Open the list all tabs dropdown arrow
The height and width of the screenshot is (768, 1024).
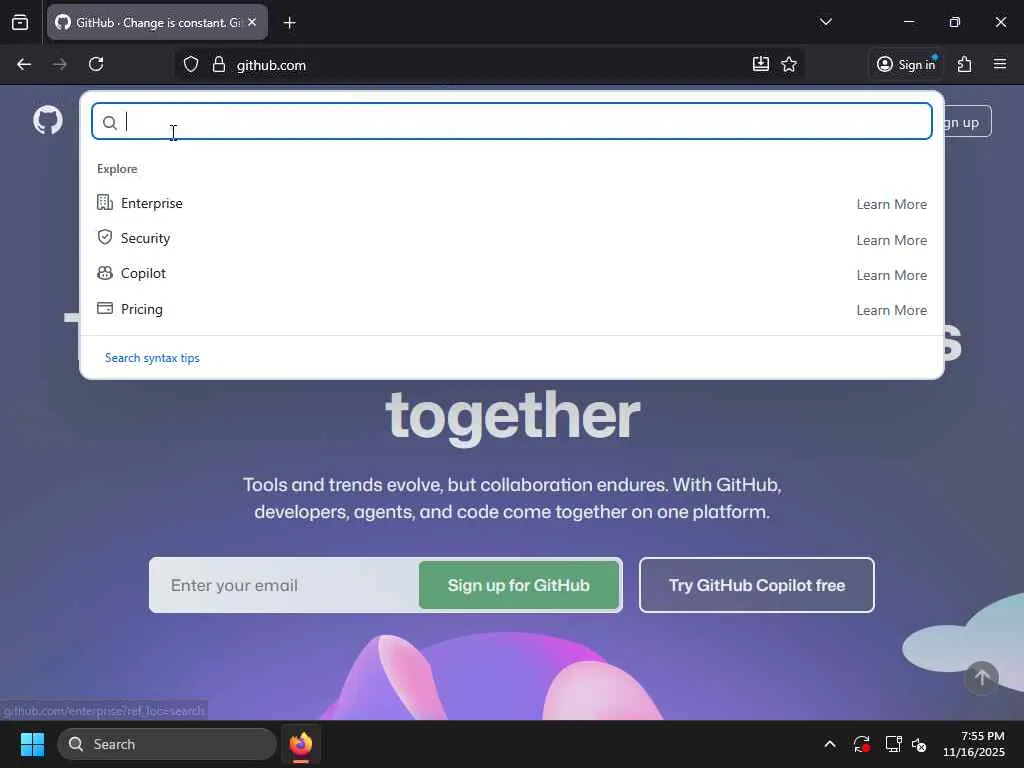tap(825, 22)
